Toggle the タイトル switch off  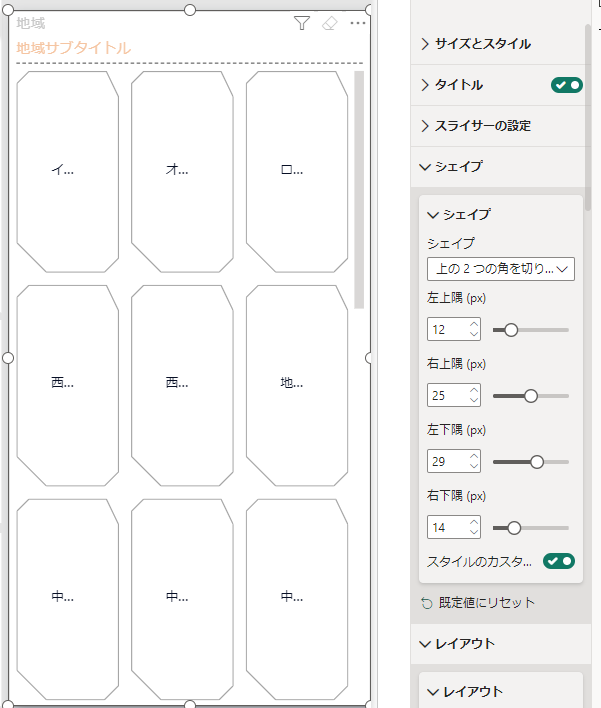point(567,85)
